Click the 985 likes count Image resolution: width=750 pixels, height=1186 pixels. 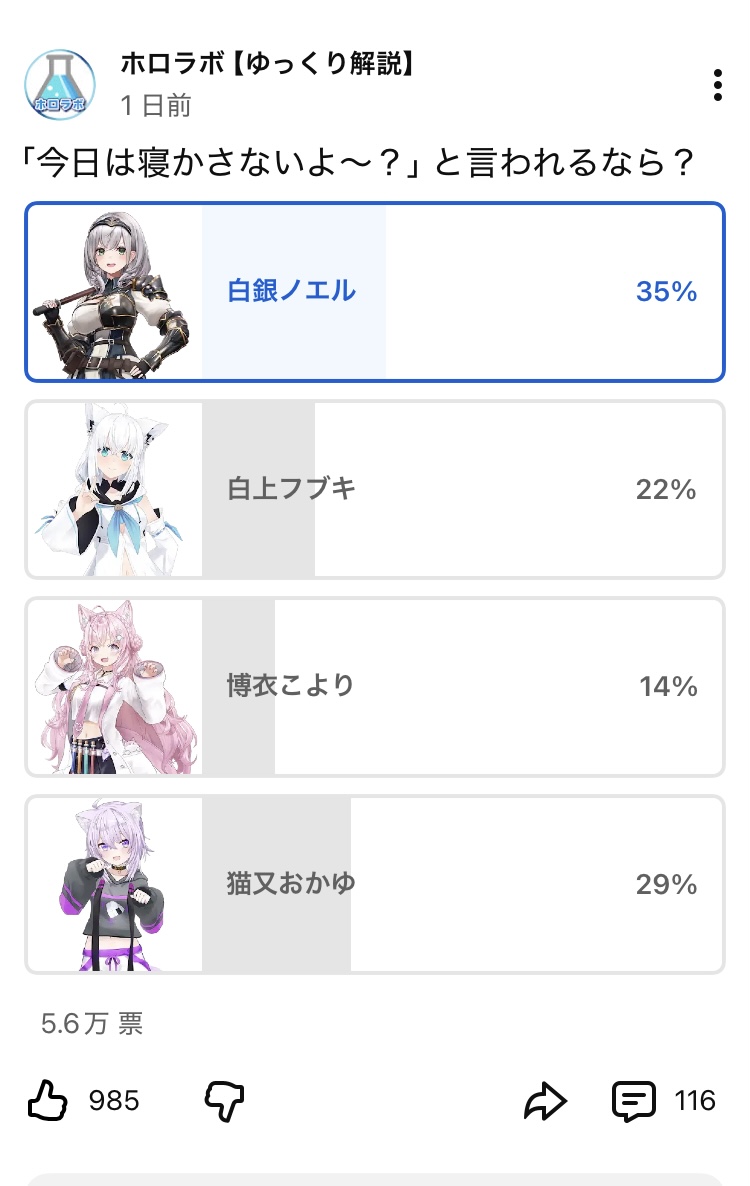click(x=114, y=1102)
